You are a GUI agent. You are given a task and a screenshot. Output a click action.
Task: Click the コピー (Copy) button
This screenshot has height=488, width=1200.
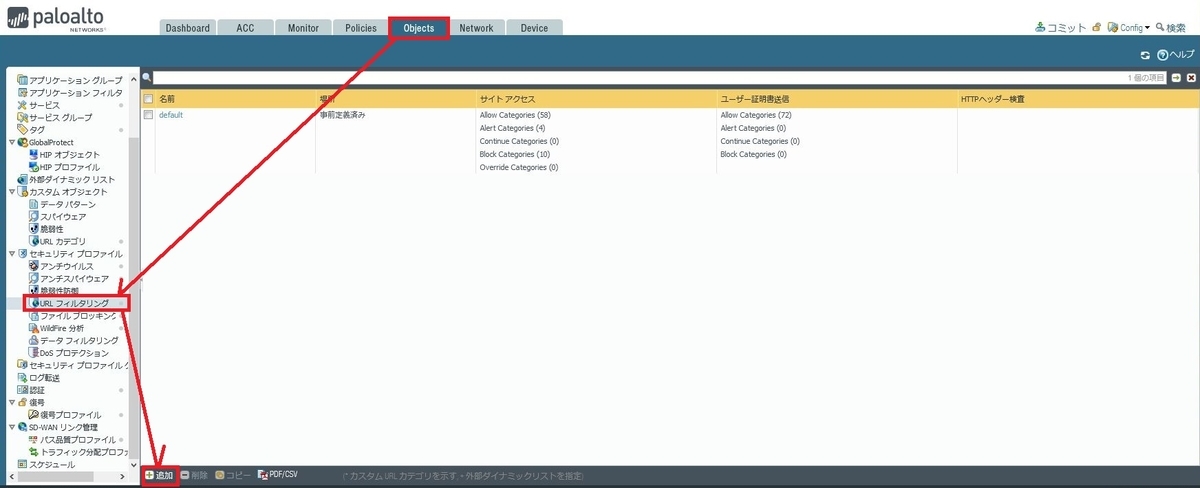click(233, 475)
